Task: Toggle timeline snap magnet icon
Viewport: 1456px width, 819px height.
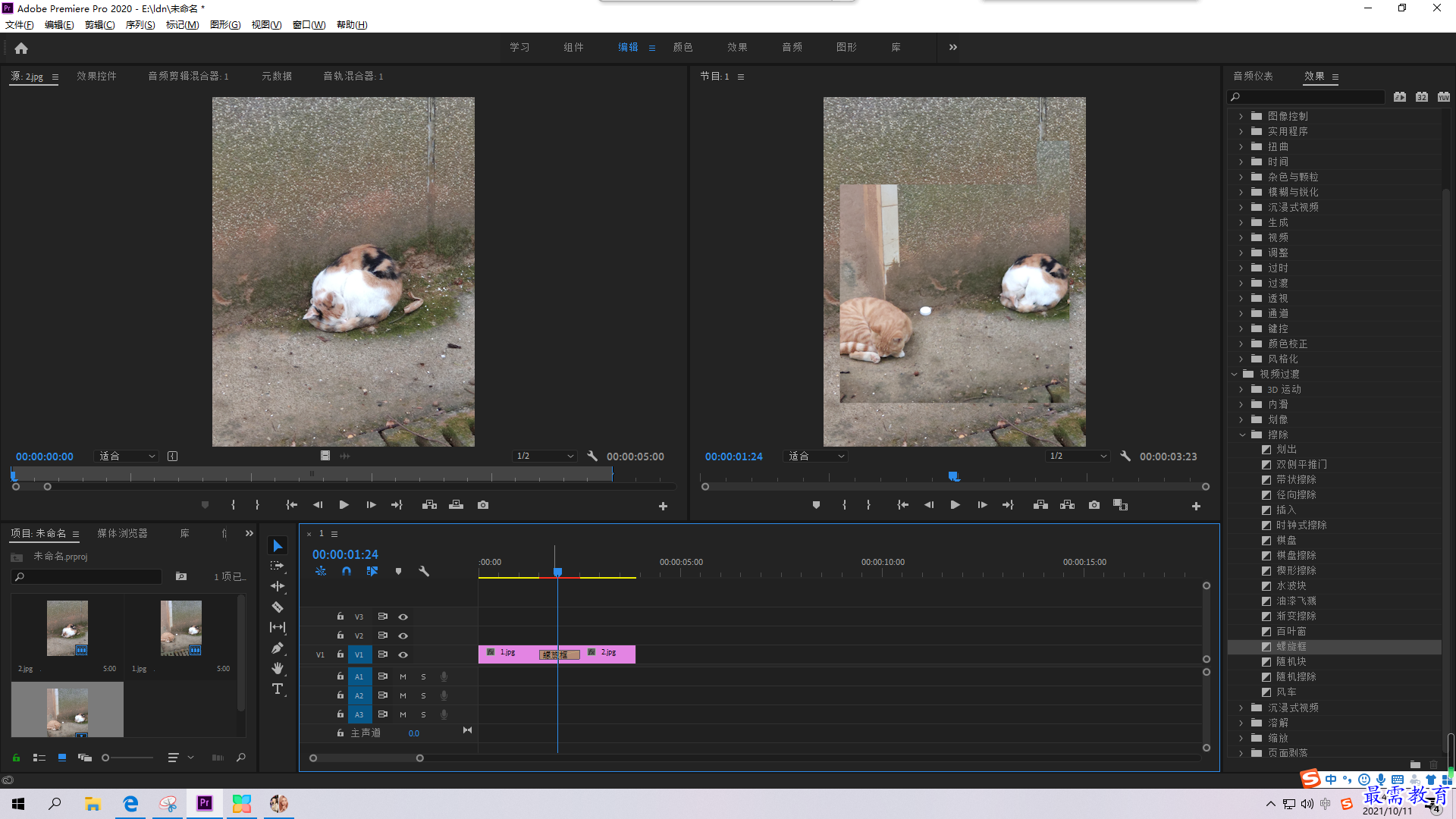Action: [x=347, y=572]
